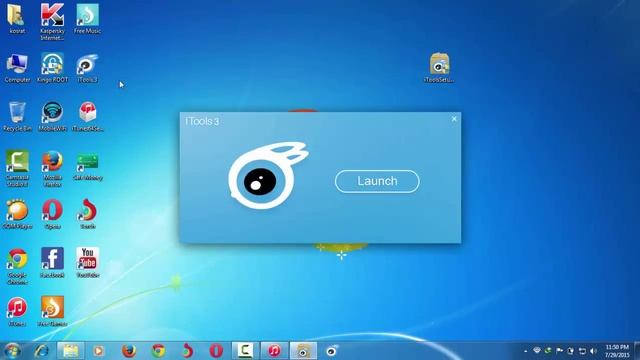
Task: Select the Camtasia Studio desktop shortcut
Action: coord(17,169)
